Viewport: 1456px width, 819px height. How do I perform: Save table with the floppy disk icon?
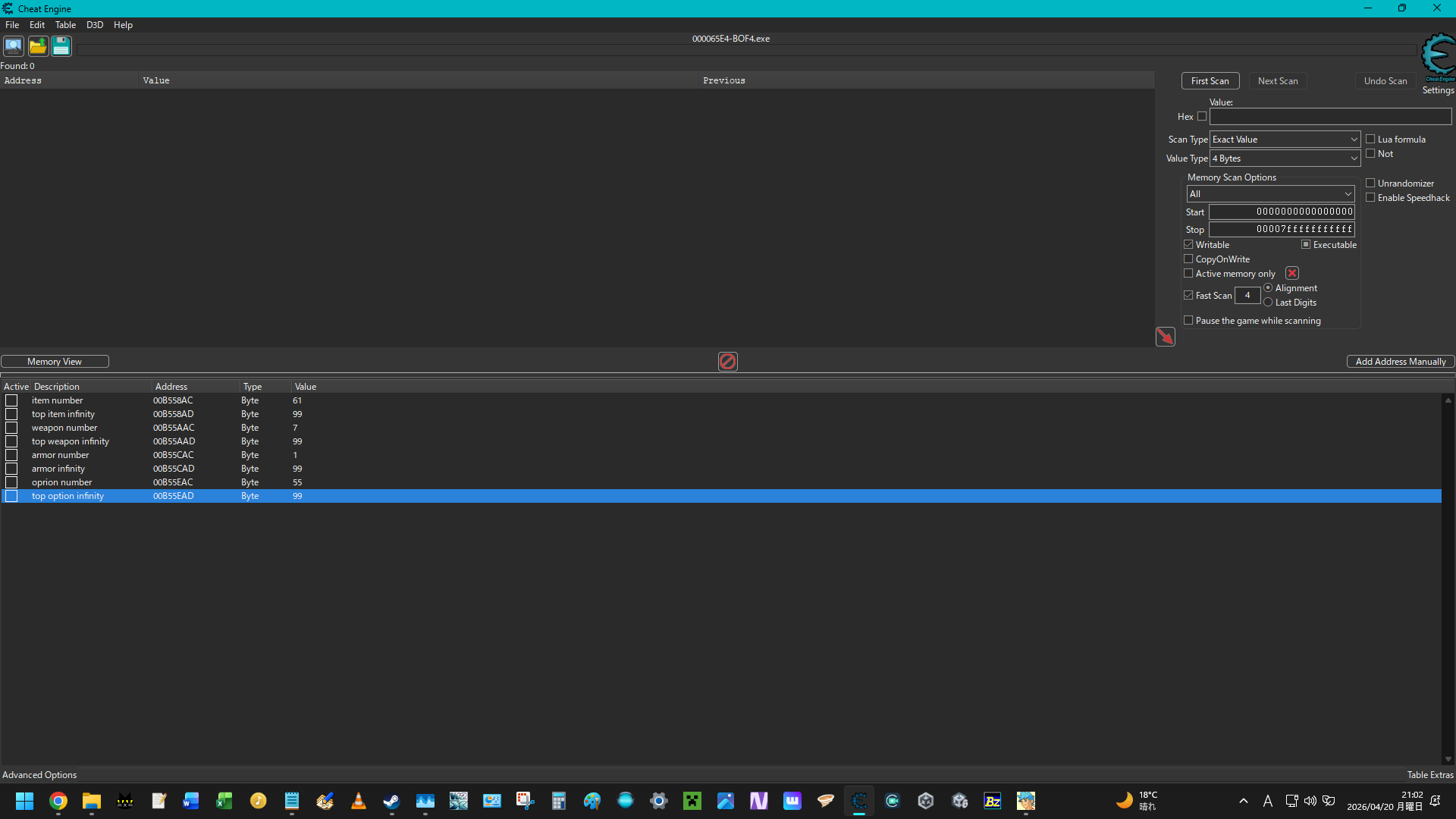[x=61, y=46]
